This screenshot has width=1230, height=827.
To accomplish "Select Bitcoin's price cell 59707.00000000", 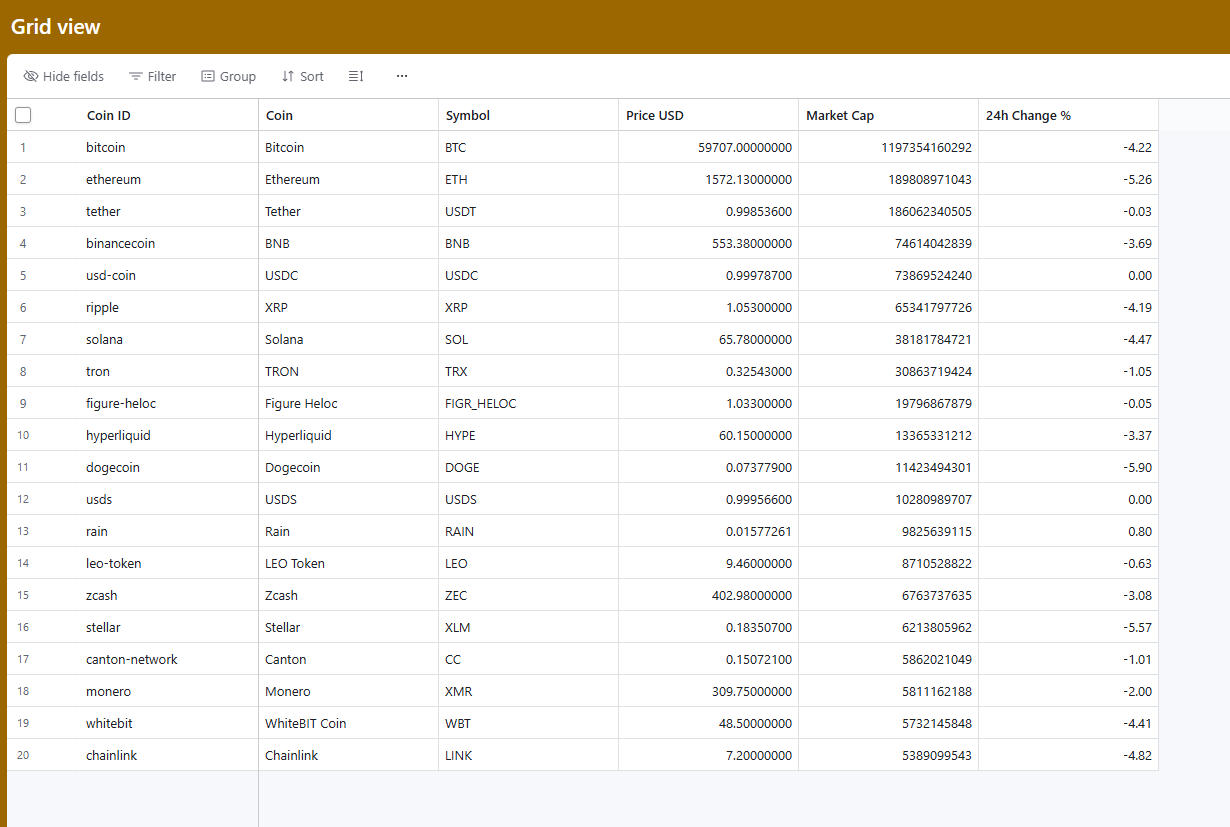I will [708, 147].
